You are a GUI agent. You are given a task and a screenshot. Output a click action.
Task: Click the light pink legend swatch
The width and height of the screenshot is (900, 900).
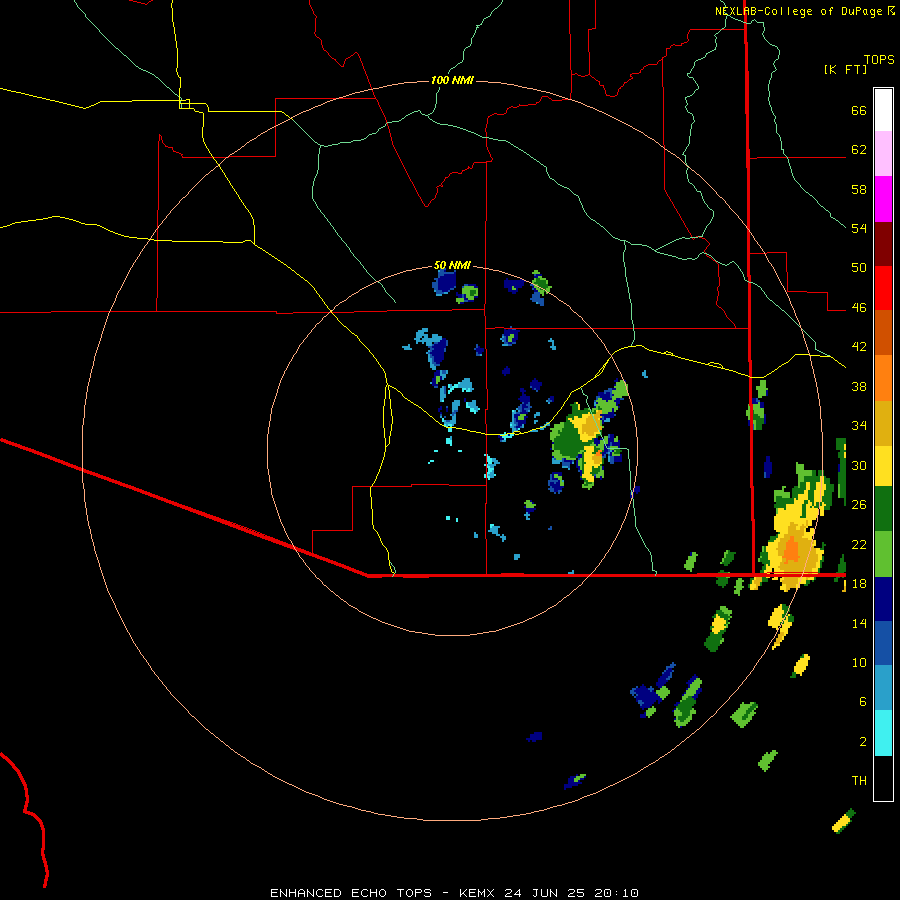click(x=883, y=153)
